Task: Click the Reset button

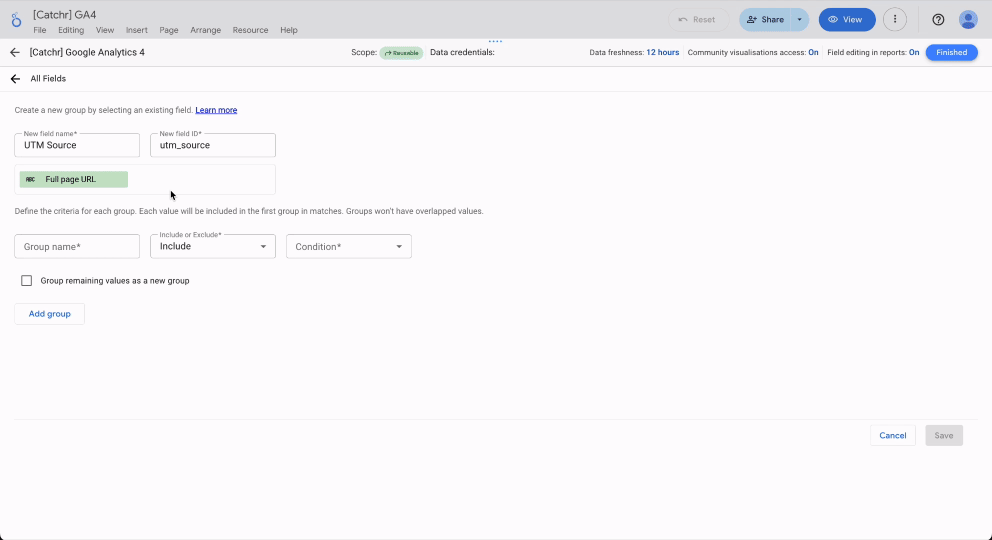Action: tap(698, 20)
